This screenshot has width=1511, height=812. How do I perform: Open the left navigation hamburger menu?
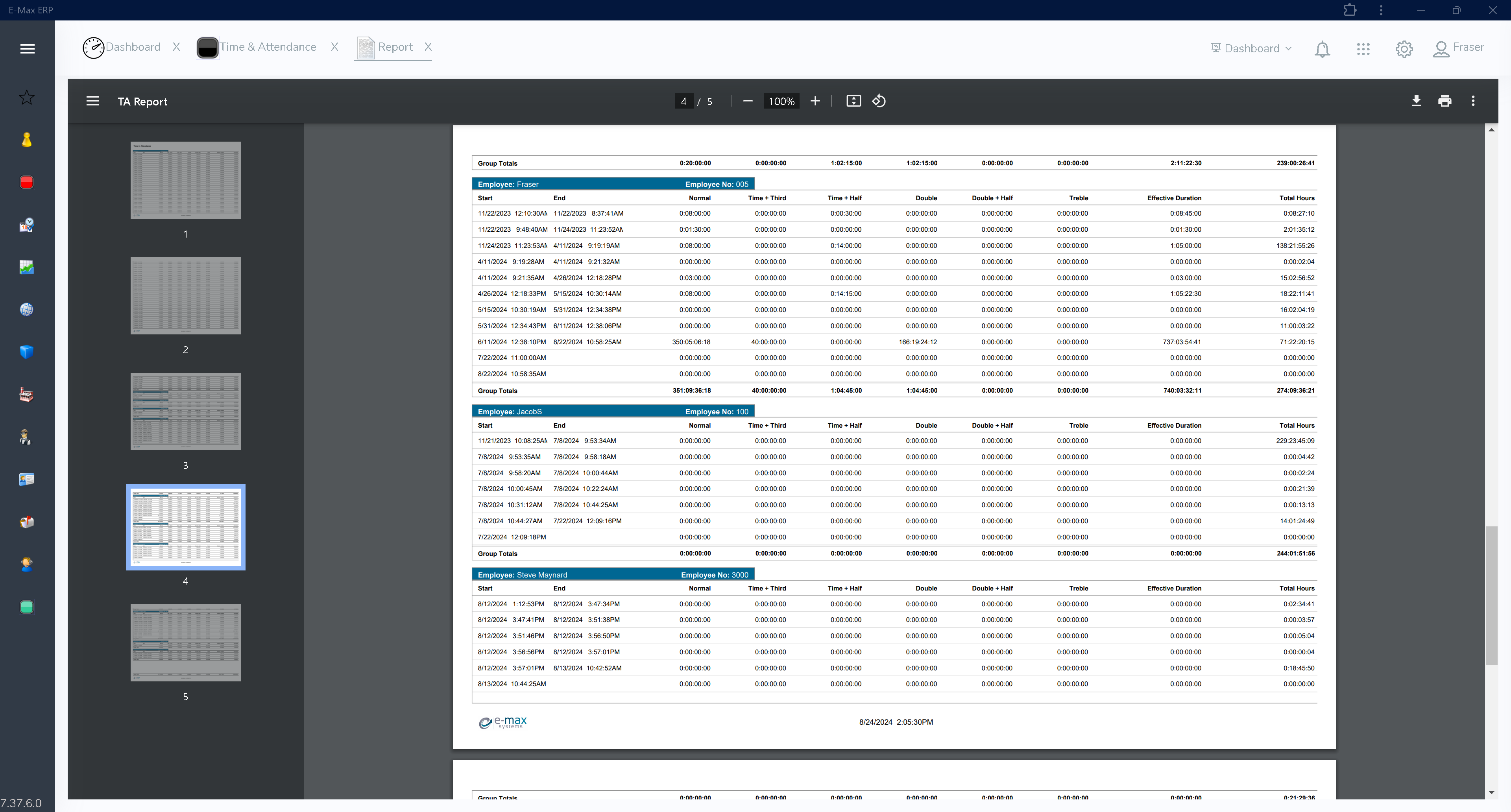[x=27, y=48]
